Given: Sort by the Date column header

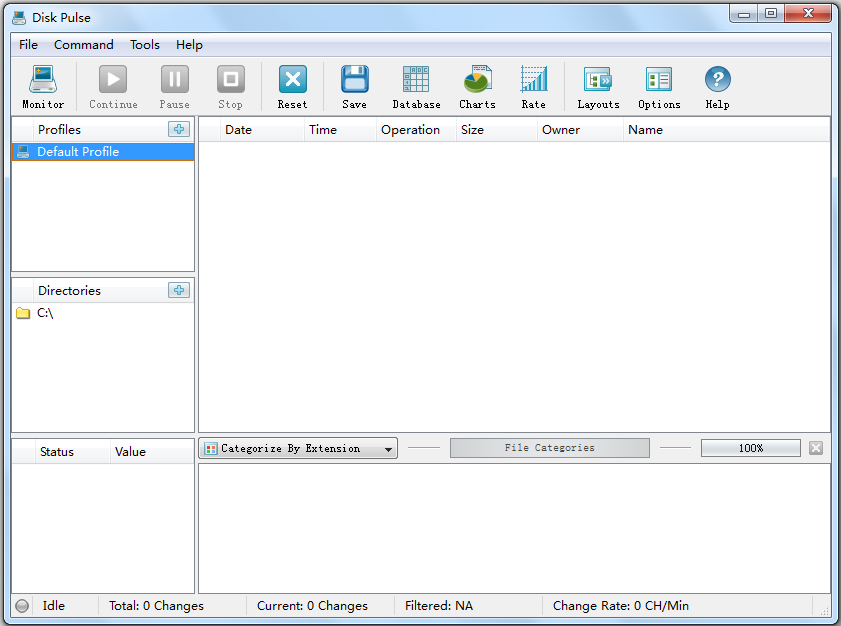Looking at the screenshot, I should [262, 130].
